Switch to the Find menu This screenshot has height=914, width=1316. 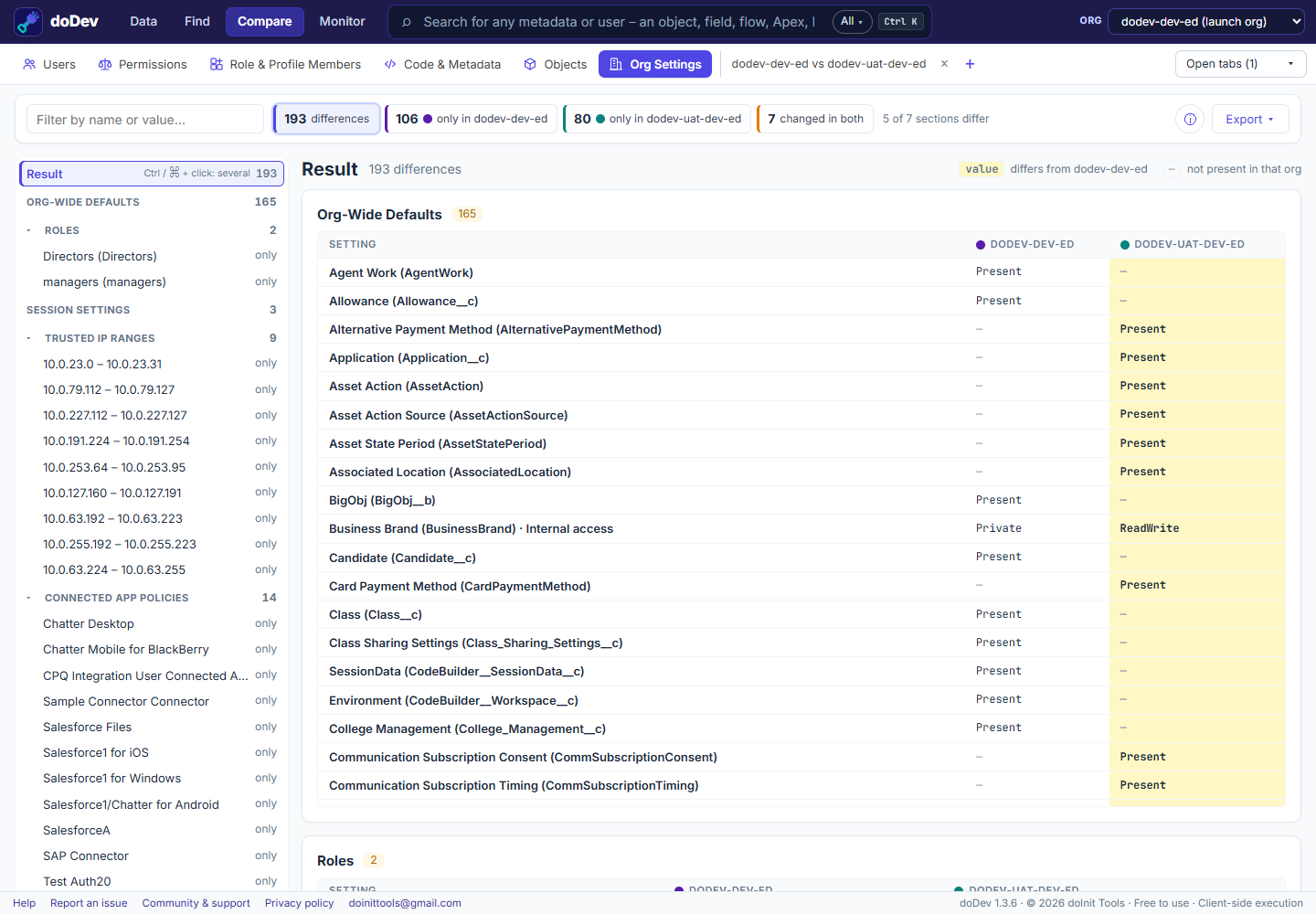197,22
